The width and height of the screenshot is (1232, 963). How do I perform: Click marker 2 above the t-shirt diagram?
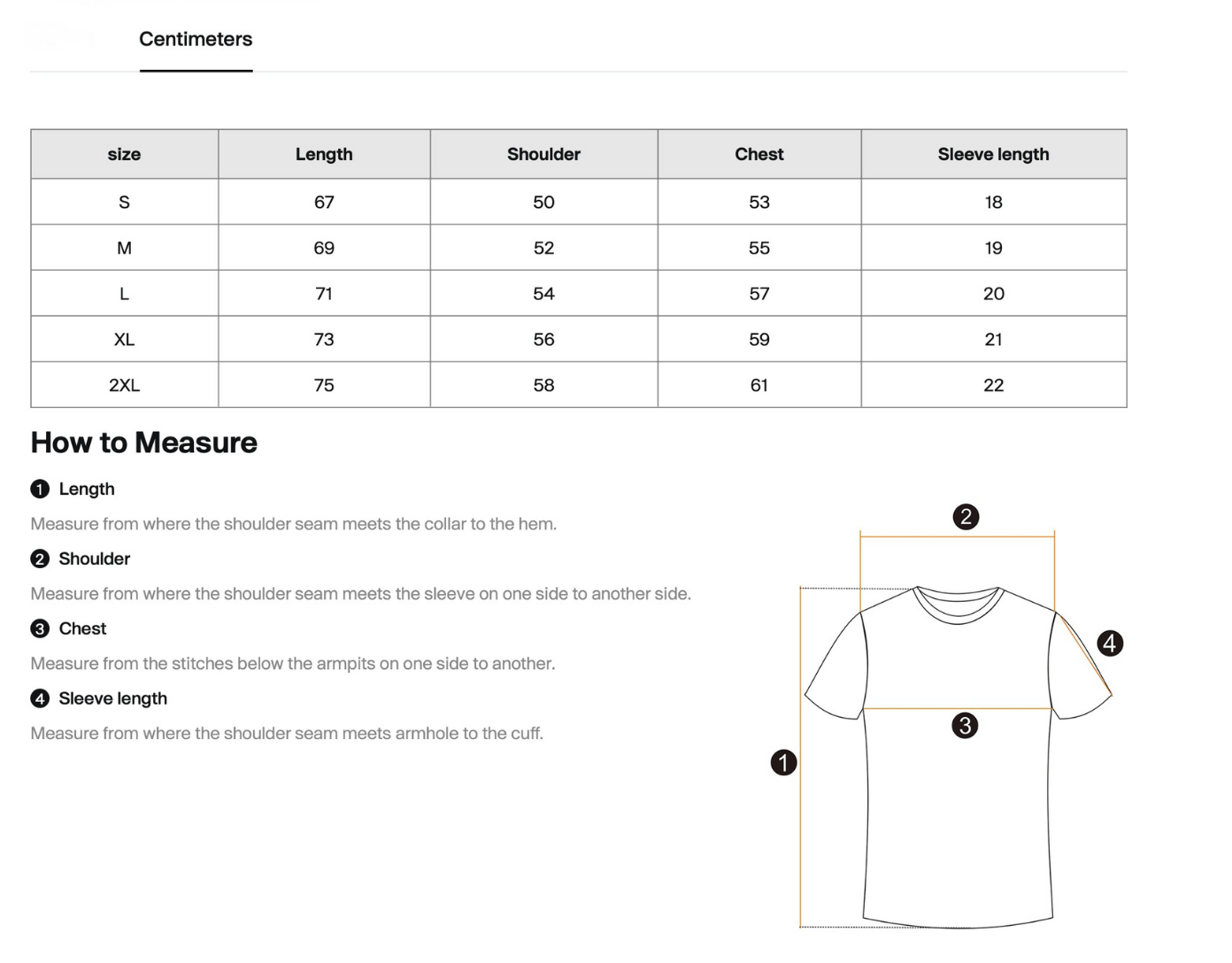click(x=966, y=517)
